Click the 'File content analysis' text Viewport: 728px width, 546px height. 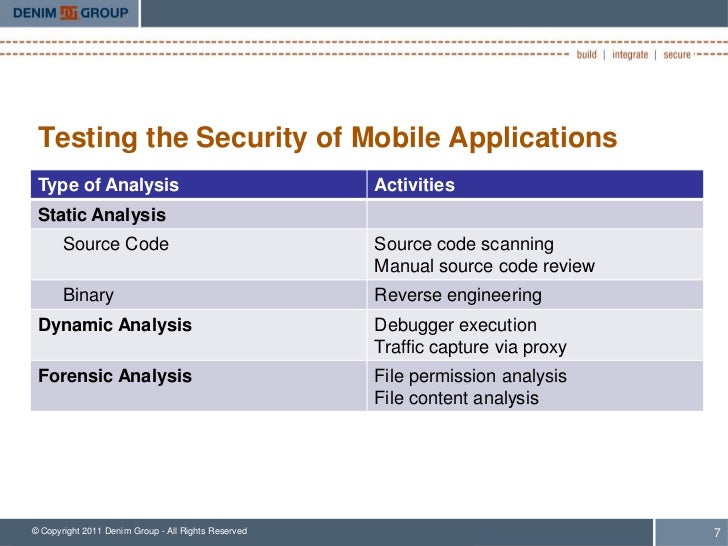(x=456, y=398)
